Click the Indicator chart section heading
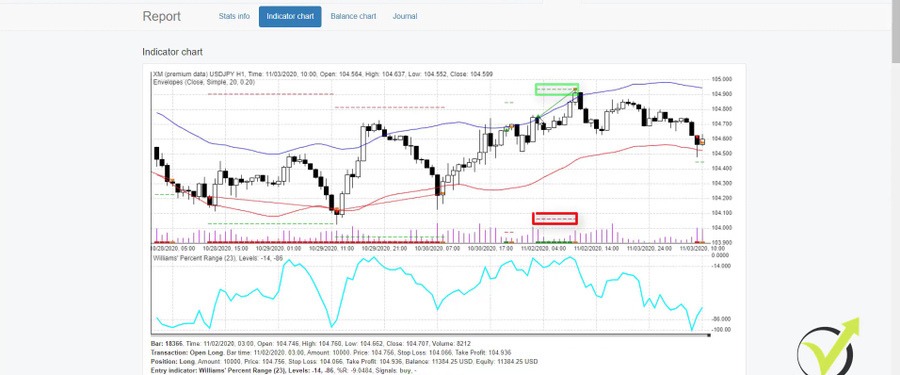Image resolution: width=900 pixels, height=375 pixels. coord(172,52)
